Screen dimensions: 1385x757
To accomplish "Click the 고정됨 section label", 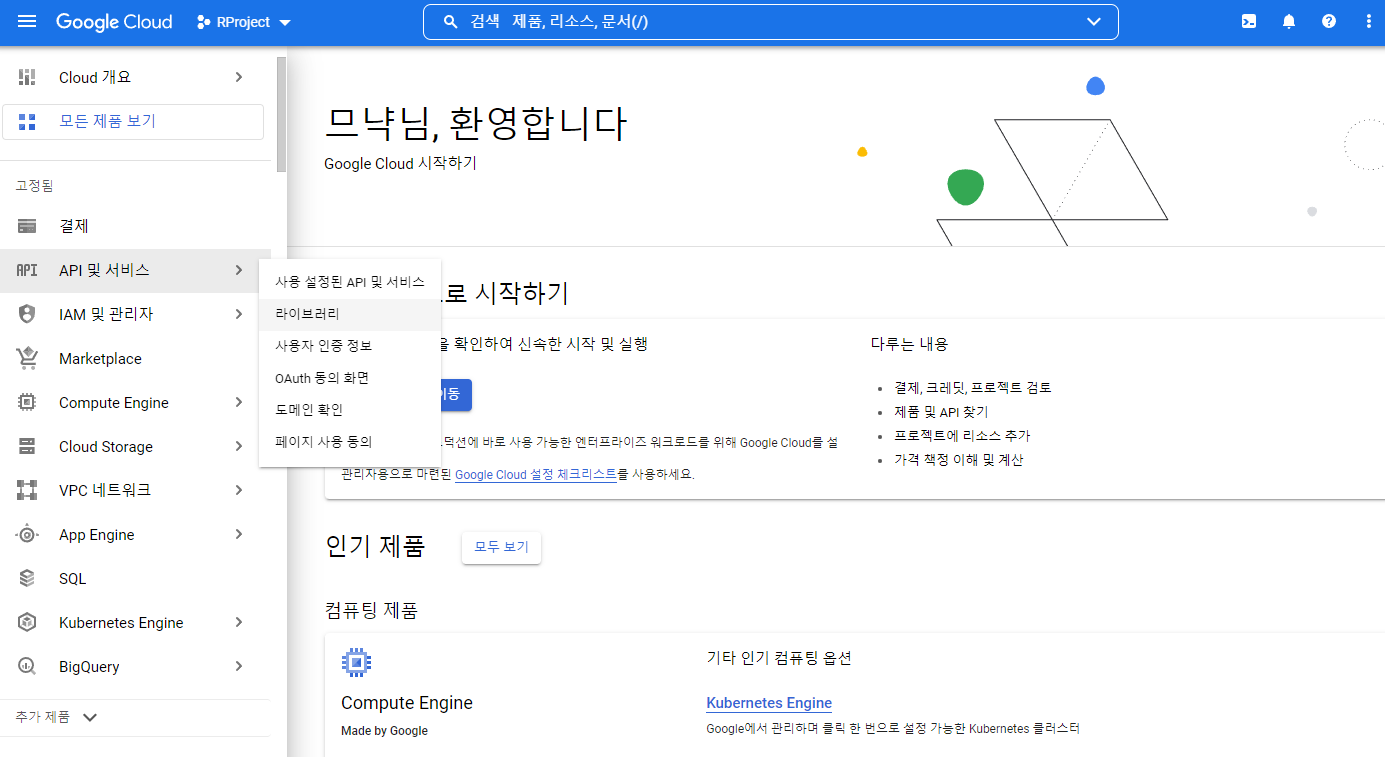I will [x=34, y=186].
